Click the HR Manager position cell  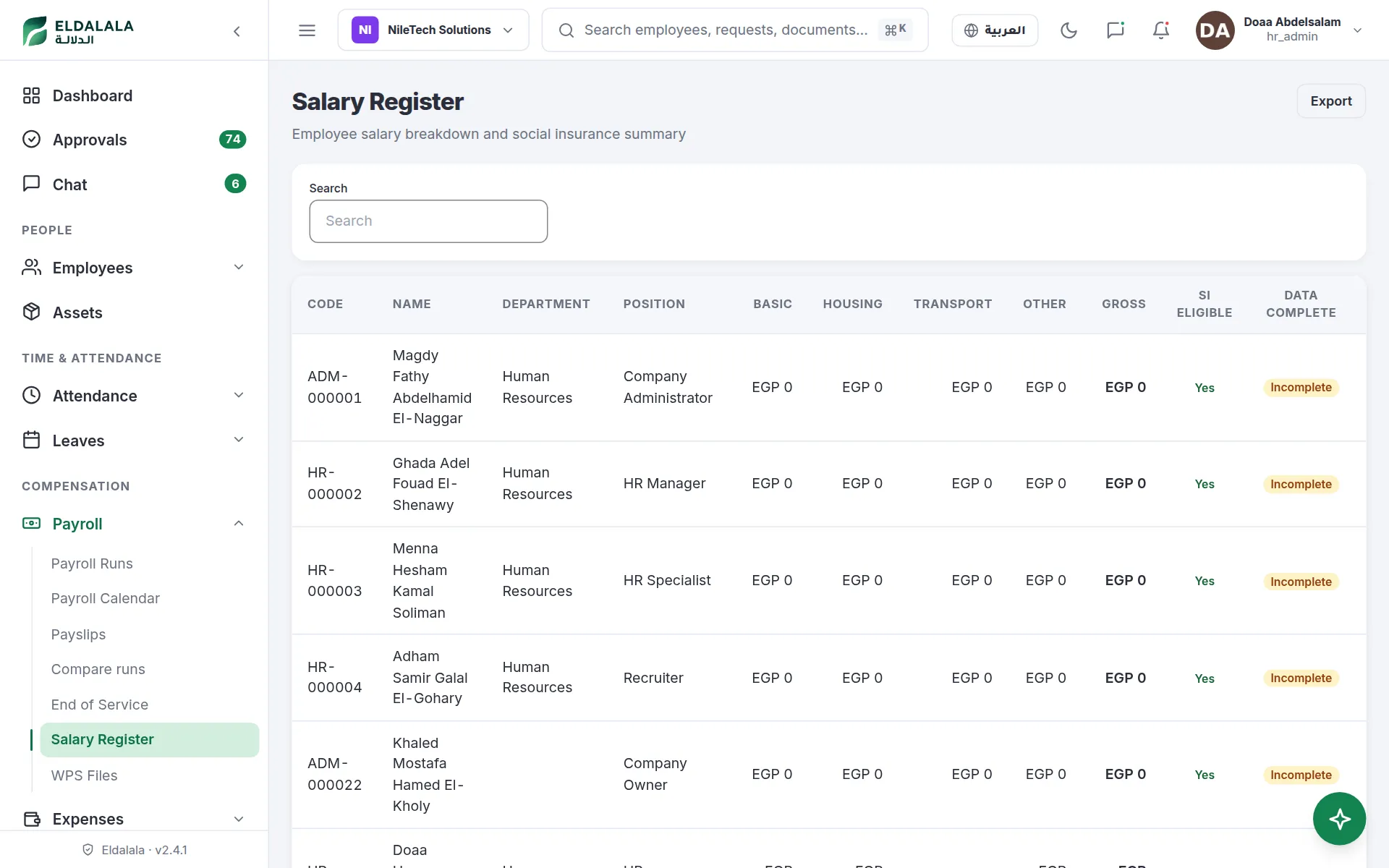tap(664, 483)
